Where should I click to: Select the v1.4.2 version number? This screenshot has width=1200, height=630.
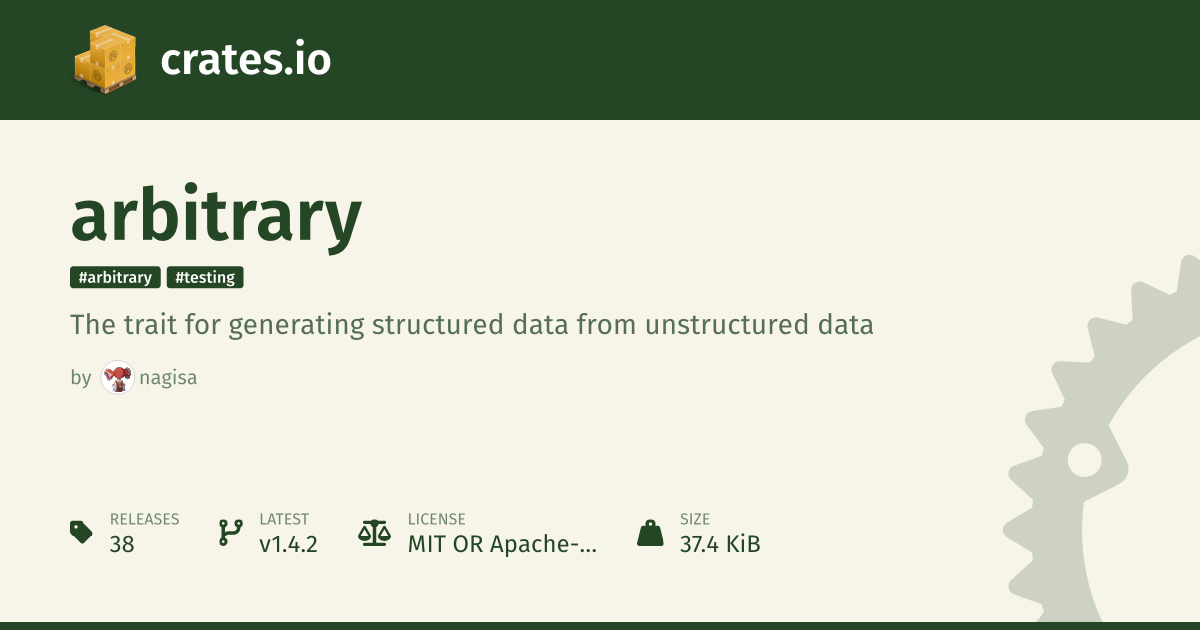[288, 545]
